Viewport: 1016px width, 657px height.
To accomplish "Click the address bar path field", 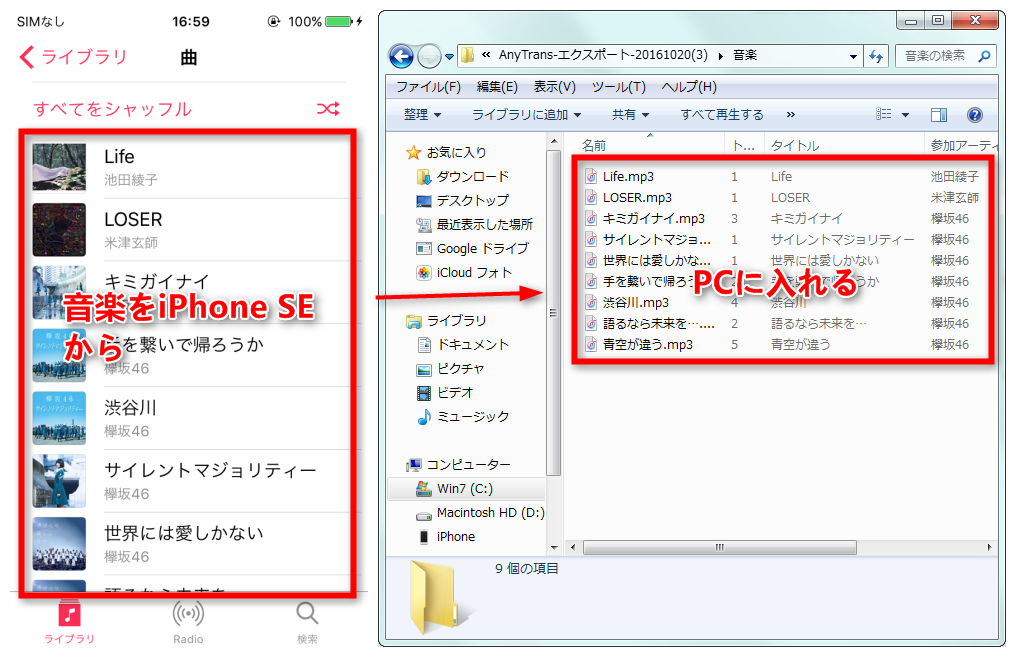I will coord(660,56).
